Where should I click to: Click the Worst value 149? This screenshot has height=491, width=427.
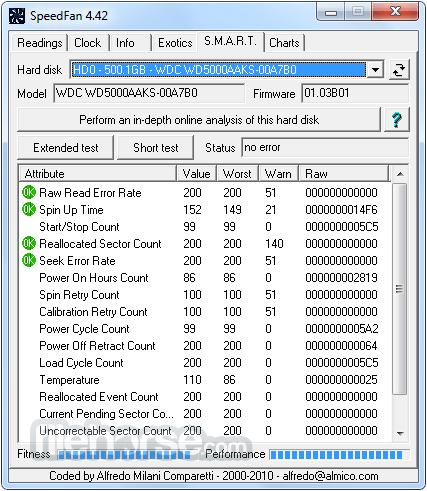click(x=232, y=210)
